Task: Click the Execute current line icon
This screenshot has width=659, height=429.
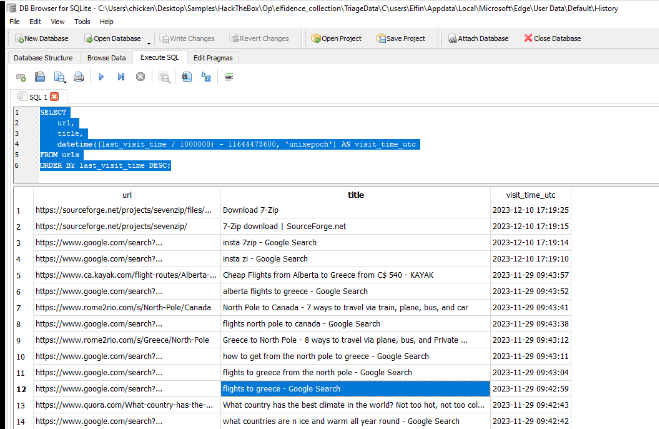Action: (x=121, y=77)
